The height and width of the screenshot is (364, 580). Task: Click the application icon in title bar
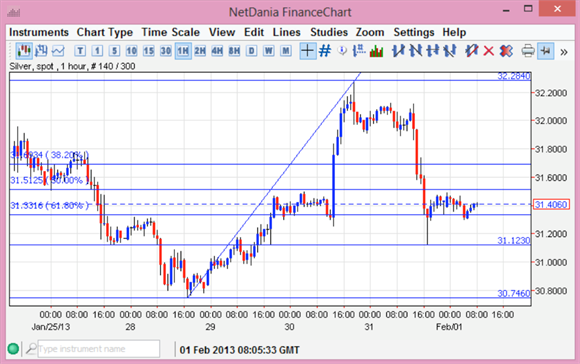coord(14,13)
